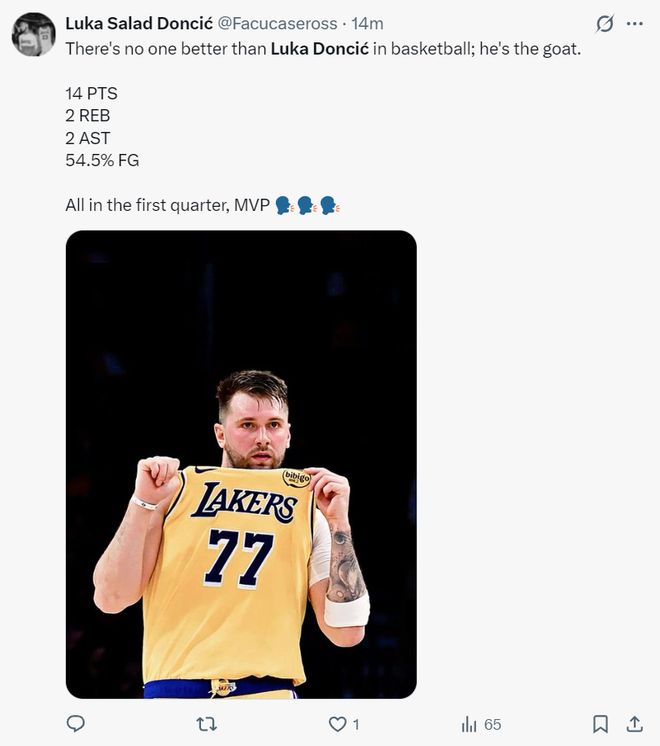Open the three-dot more options menu
Screen dimensions: 660x746
pos(635,23)
